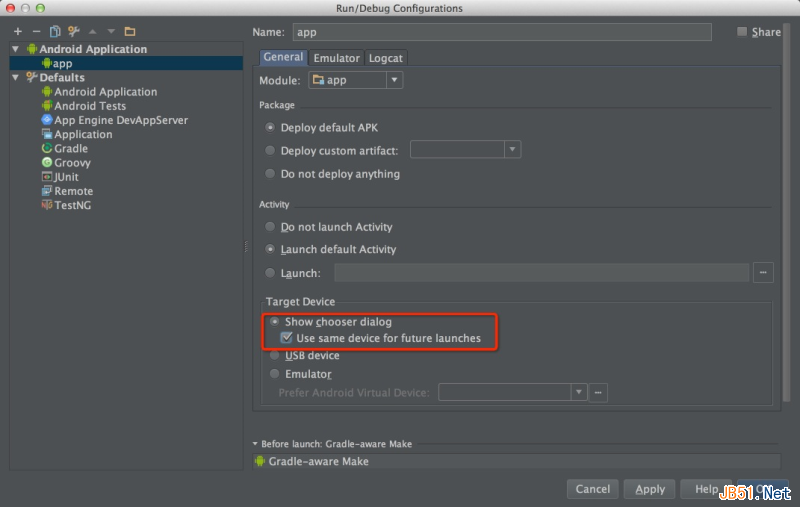Collapse the Defaults tree group
800x507 pixels.
tap(16, 78)
